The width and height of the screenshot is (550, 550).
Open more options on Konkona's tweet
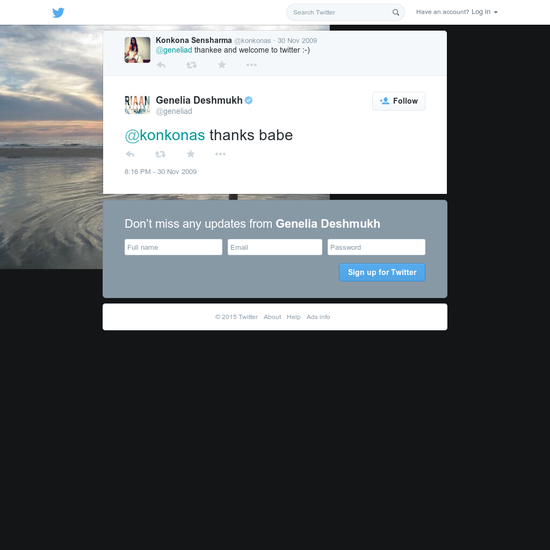pyautogui.click(x=251, y=65)
